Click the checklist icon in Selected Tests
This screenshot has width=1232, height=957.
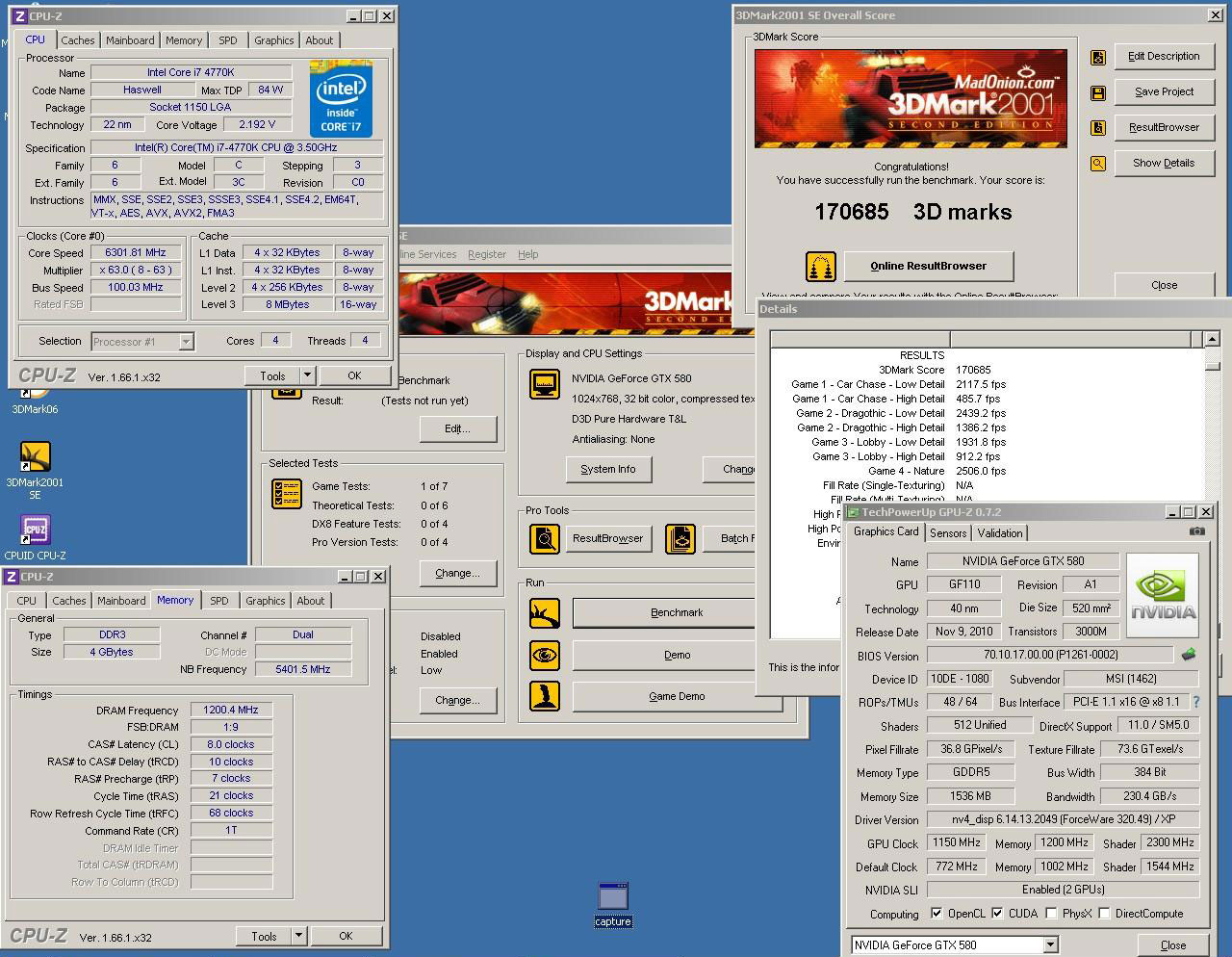[287, 493]
